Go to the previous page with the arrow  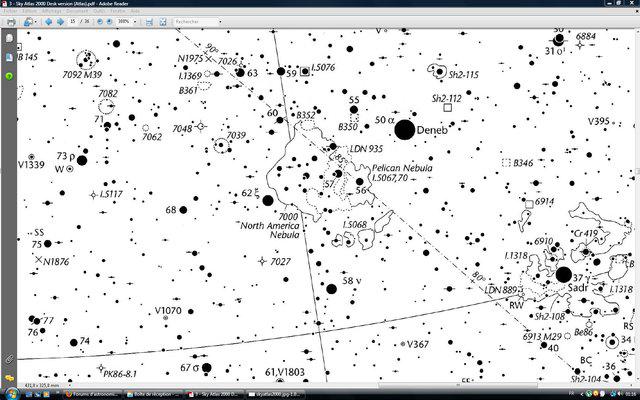point(49,22)
